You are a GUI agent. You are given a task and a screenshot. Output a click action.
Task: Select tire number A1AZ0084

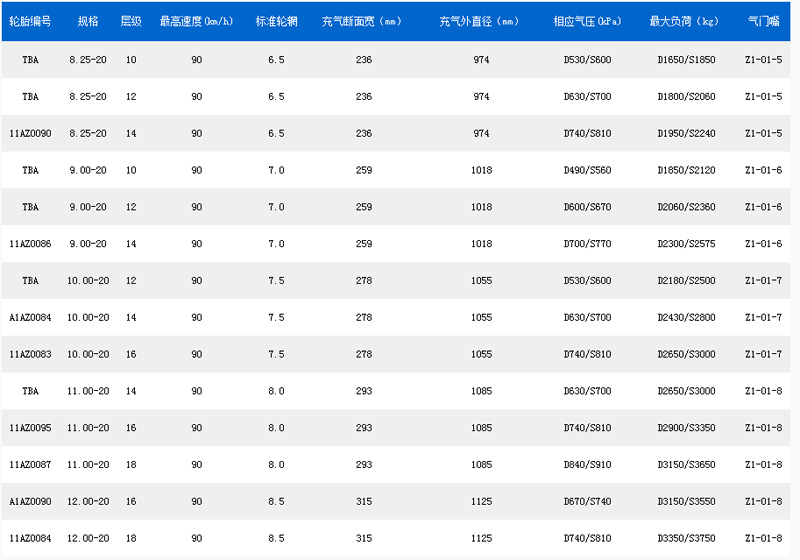coord(30,317)
